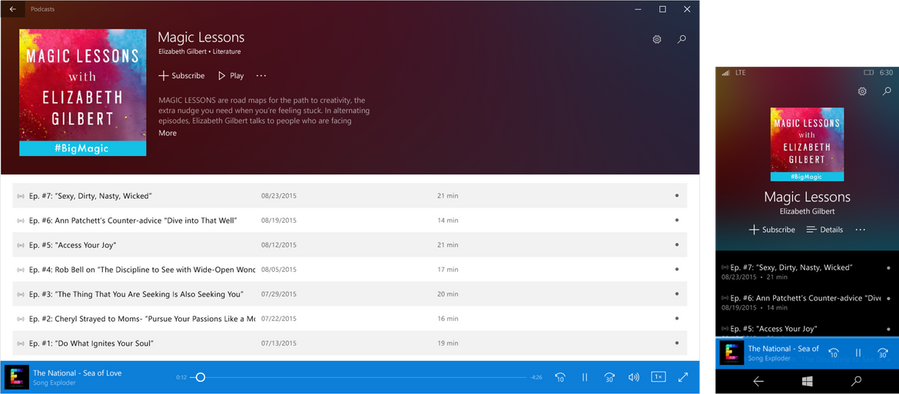Screen dimensions: 899x394
Task: Click the status dot on Ep. #1 row
Action: [677, 344]
